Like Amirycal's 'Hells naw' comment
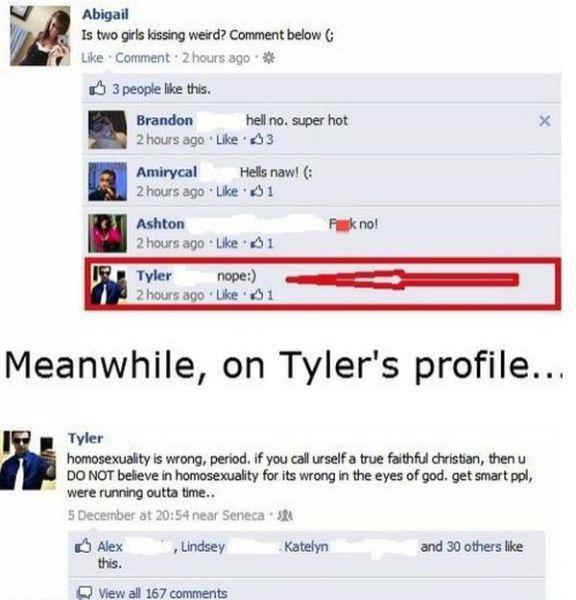 (x=227, y=191)
